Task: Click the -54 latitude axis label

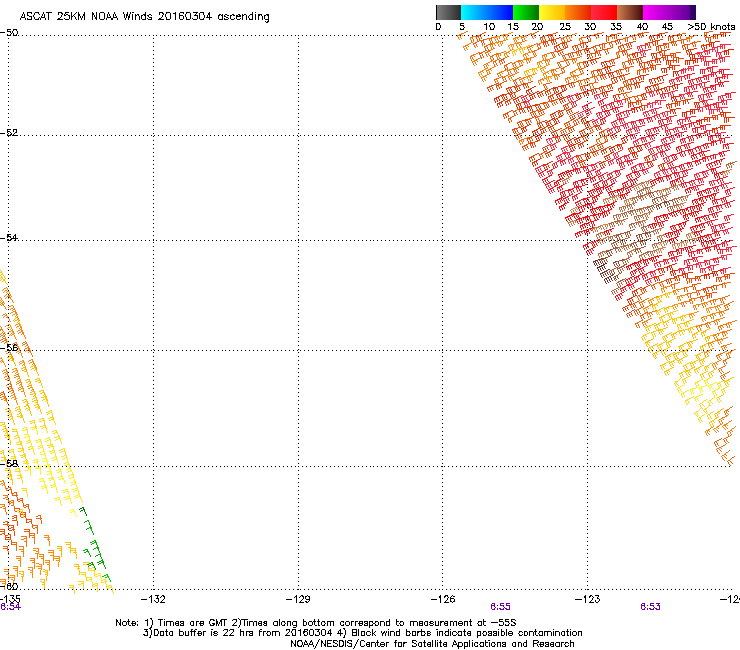Action: click(x=9, y=237)
